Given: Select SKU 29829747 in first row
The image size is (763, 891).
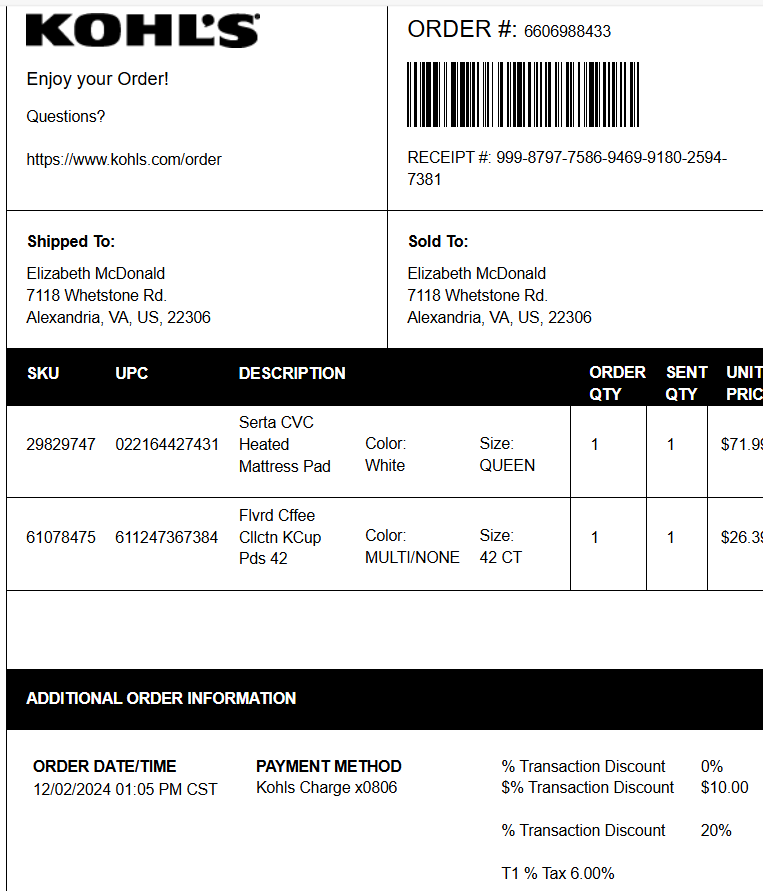Looking at the screenshot, I should (x=61, y=444).
